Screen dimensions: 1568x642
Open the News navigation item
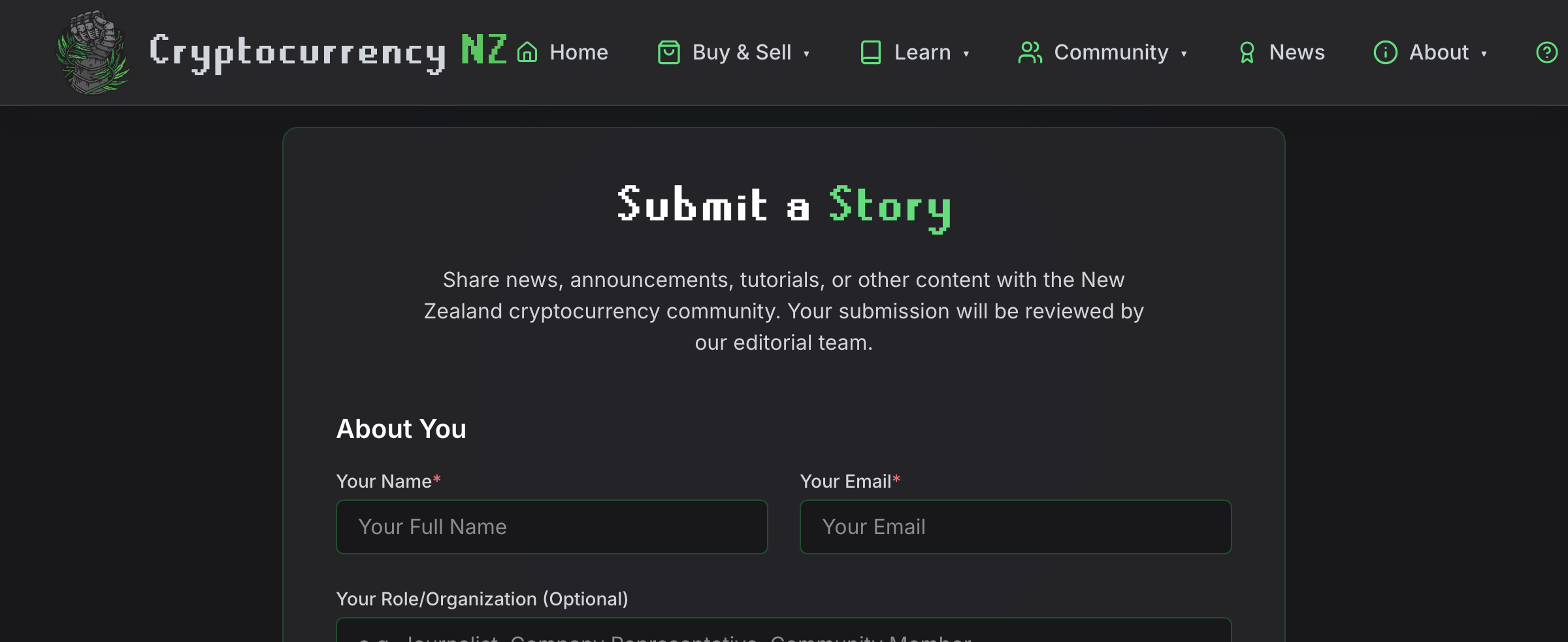click(1297, 52)
